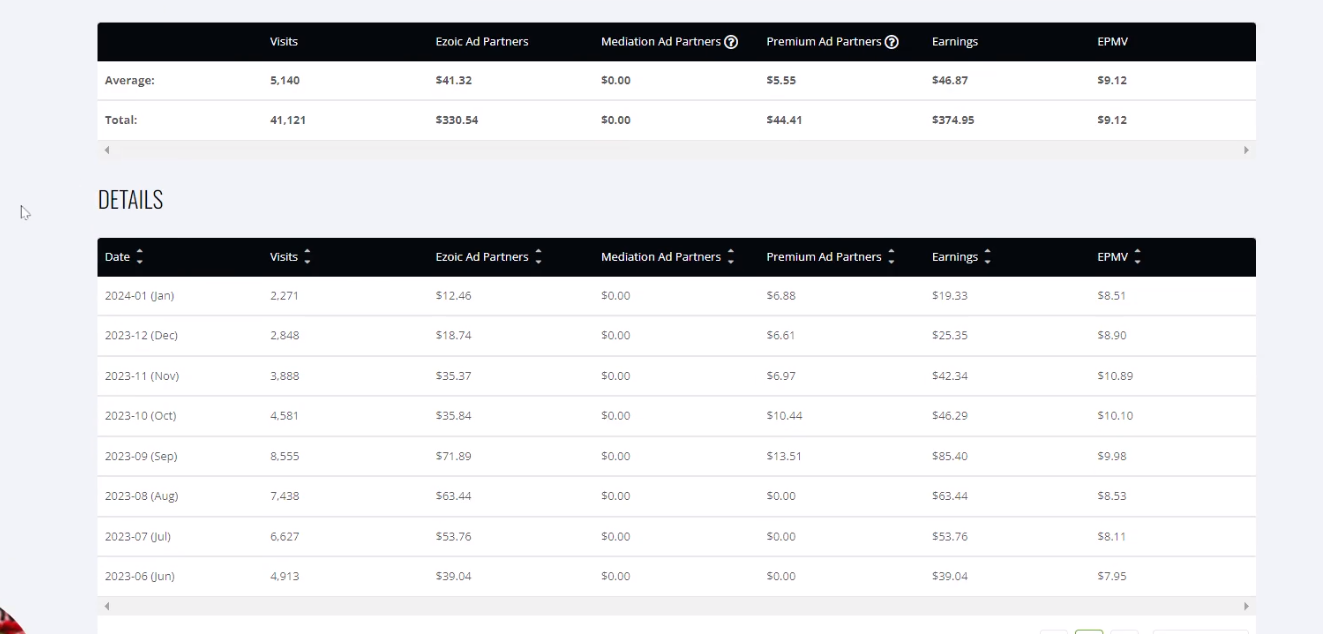This screenshot has height=634, width=1323.
Task: Click the summary table horizontal scrollbar track
Action: 677,150
